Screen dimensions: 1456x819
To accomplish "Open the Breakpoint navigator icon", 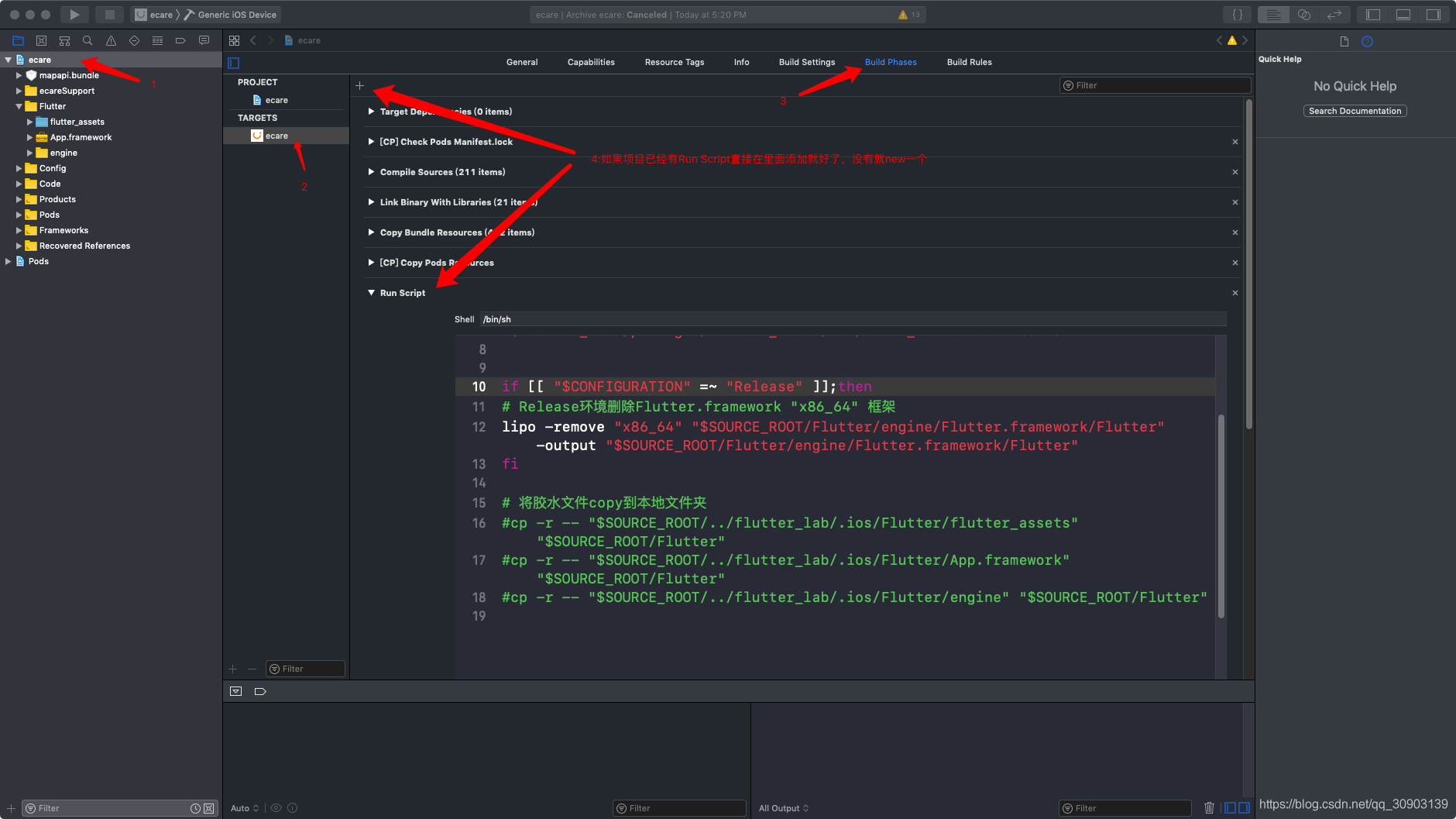I will point(180,40).
